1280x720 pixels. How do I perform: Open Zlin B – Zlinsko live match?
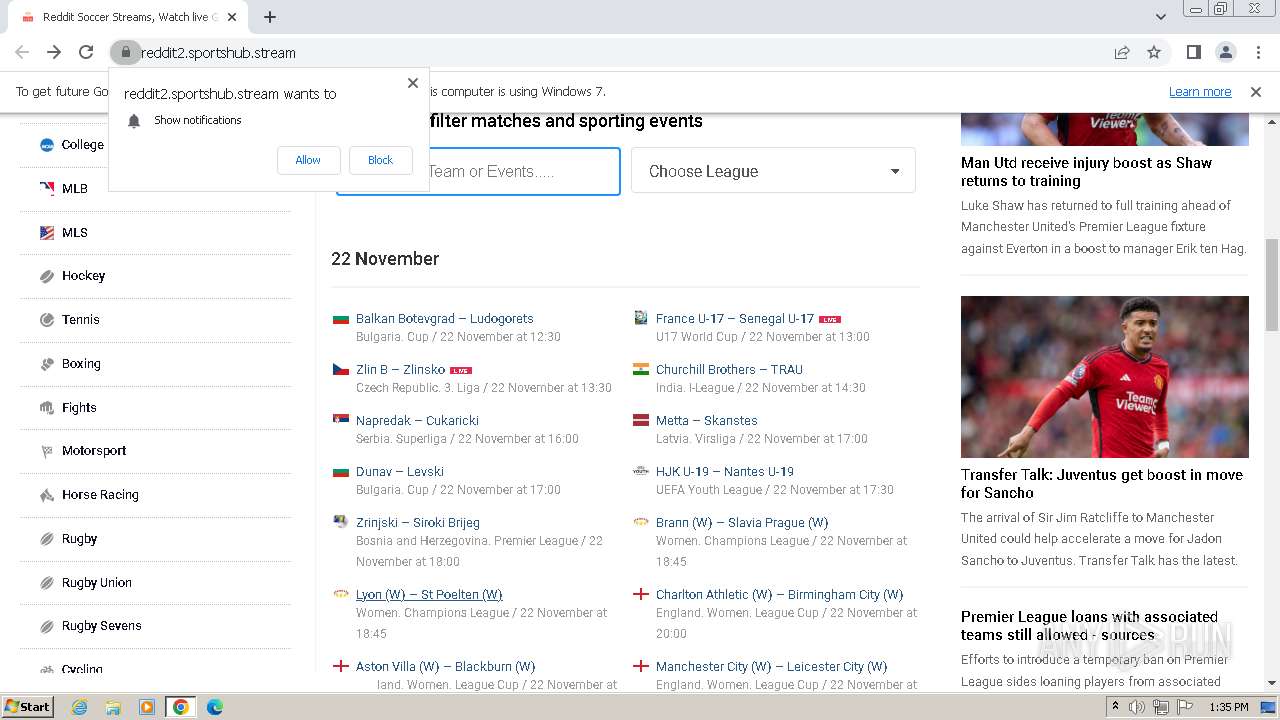400,369
